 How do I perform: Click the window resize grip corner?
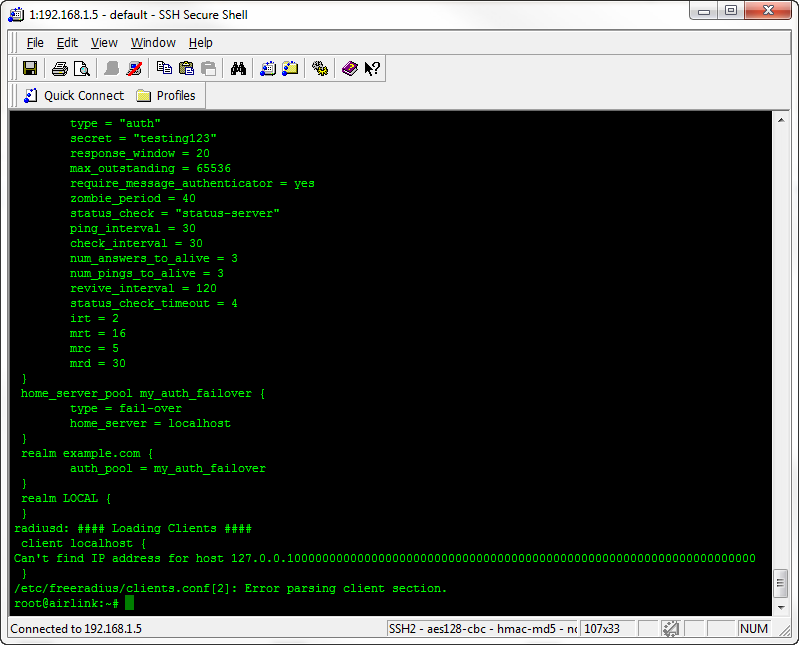pyautogui.click(x=785, y=631)
